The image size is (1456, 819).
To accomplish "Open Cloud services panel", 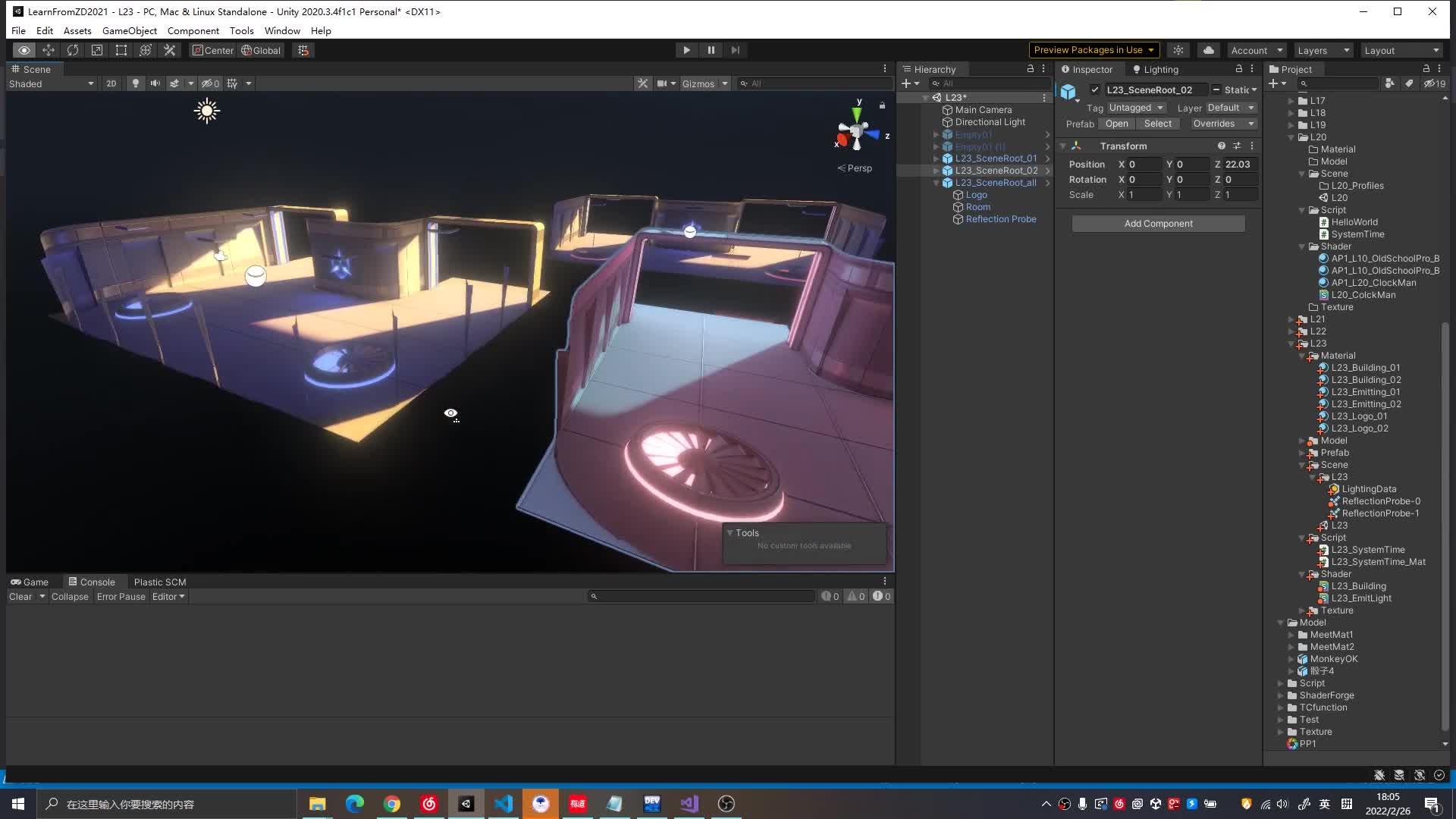I will [x=1208, y=50].
